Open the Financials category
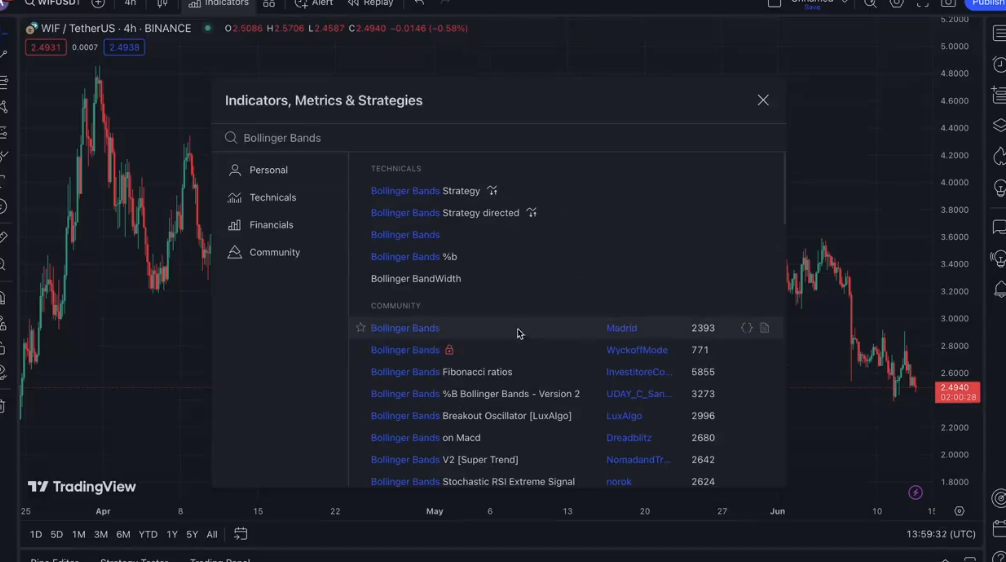The width and height of the screenshot is (1006, 562). [271, 225]
